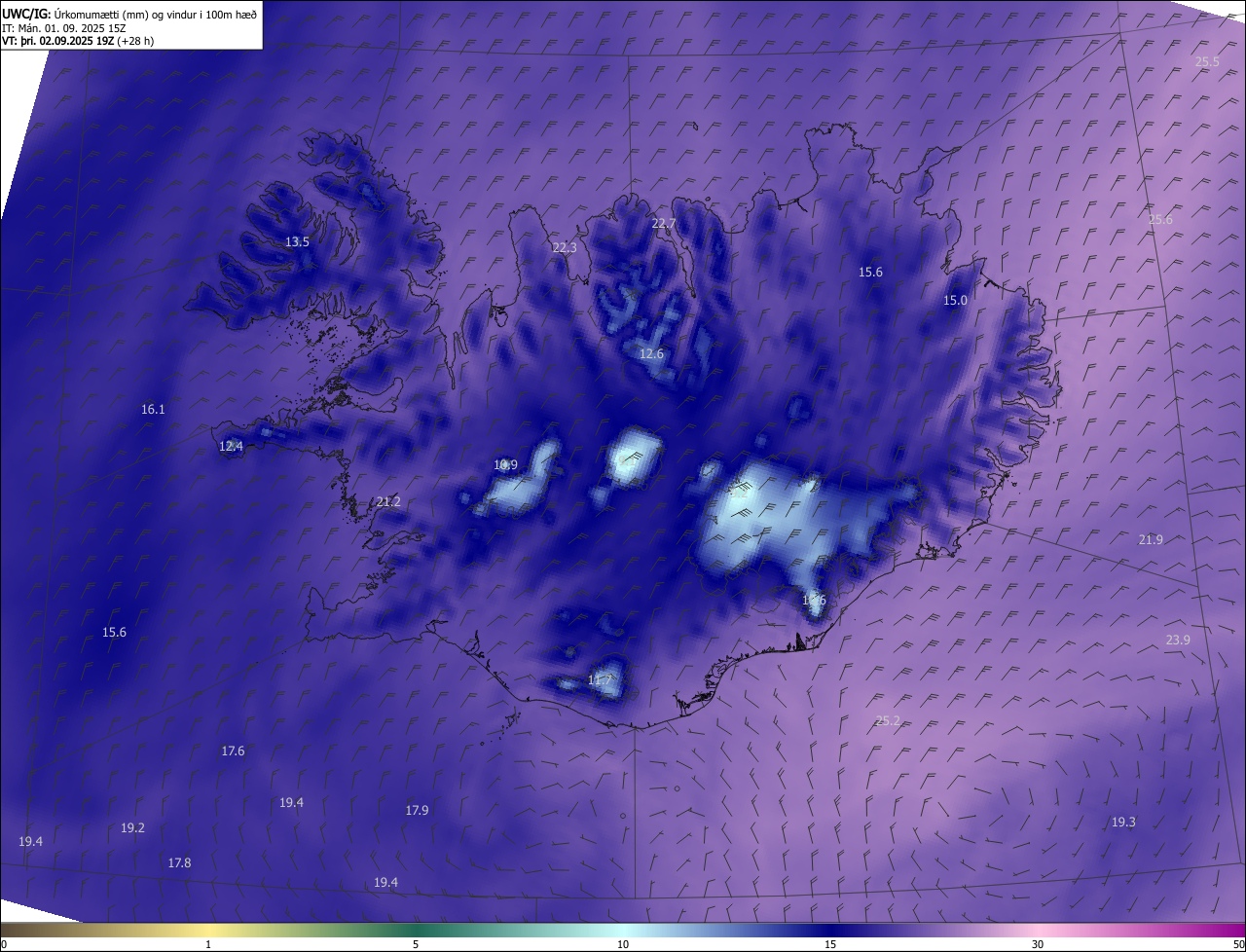The image size is (1246, 952).
Task: Click the 'VT: þri. 02.09.2025 19Z' line
Action: [77, 41]
